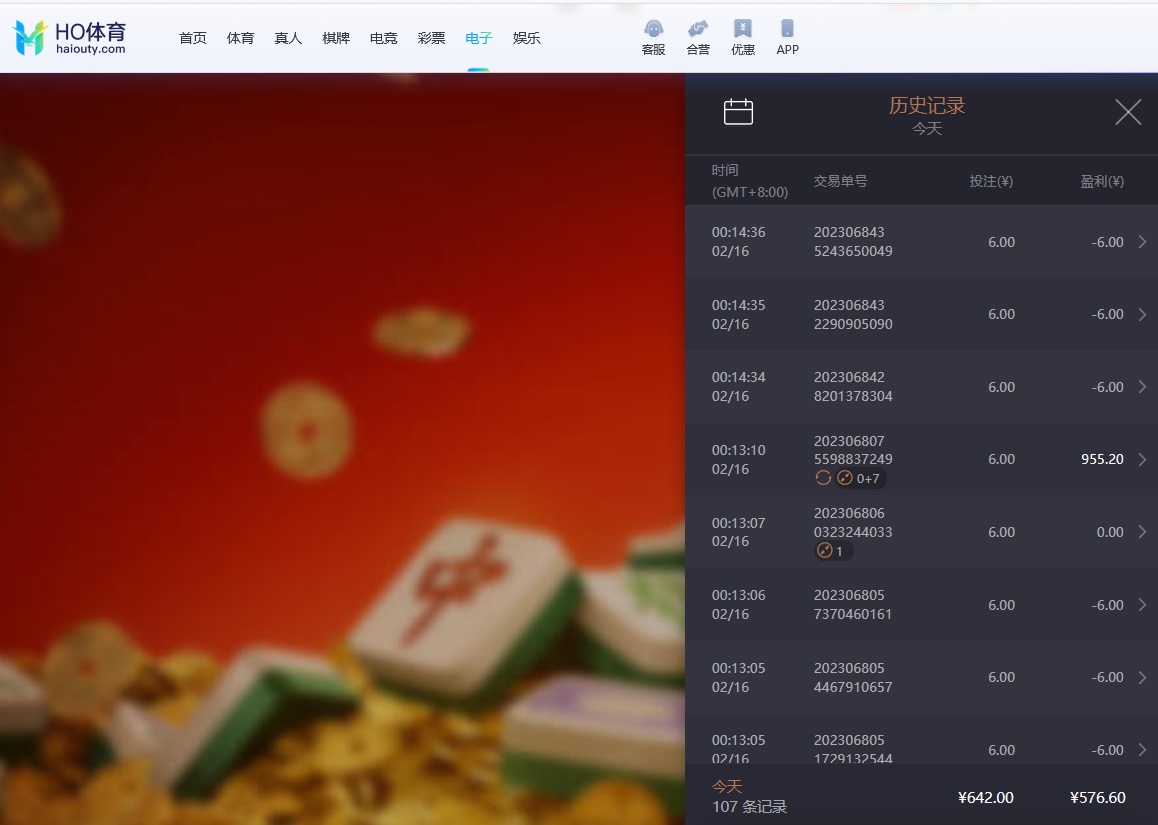This screenshot has width=1158, height=825.
Task: Open the 彩票 lottery menu item
Action: click(431, 38)
